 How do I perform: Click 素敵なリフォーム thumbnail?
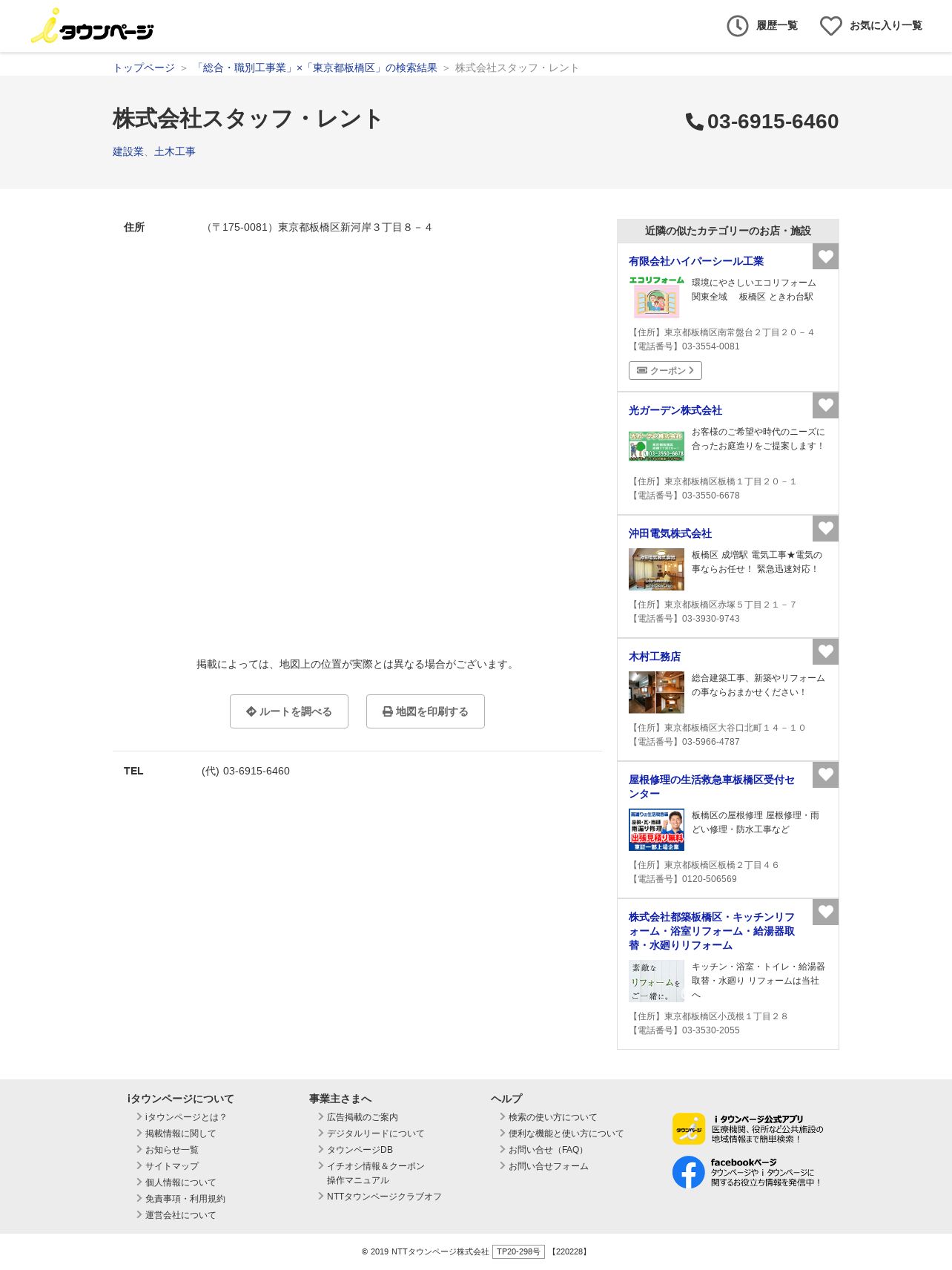coord(656,981)
